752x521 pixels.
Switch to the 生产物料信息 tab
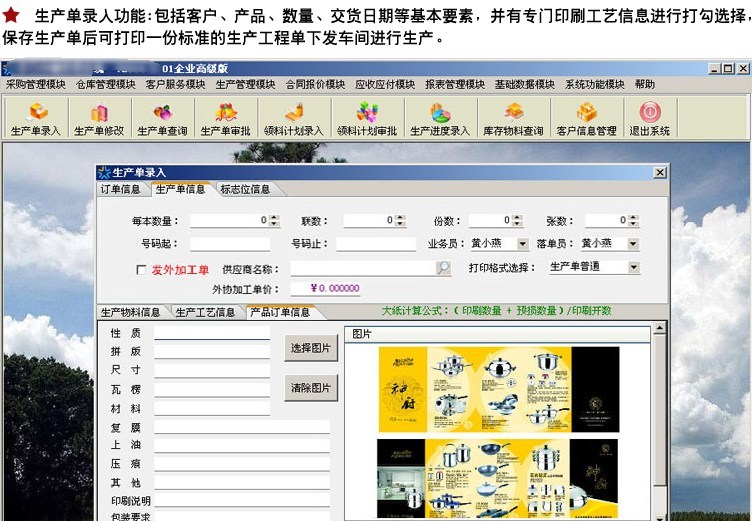click(x=130, y=312)
